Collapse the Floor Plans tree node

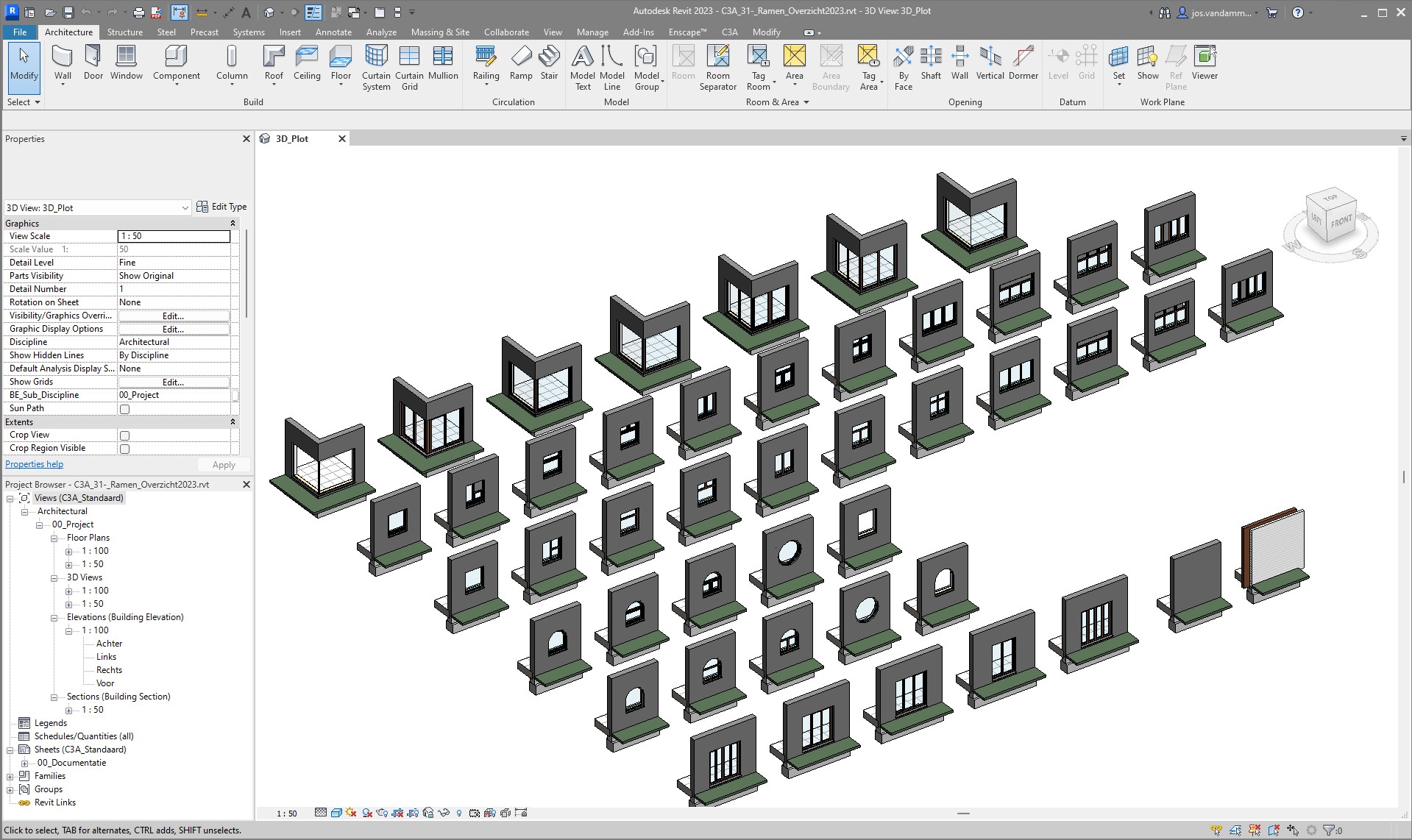click(54, 538)
